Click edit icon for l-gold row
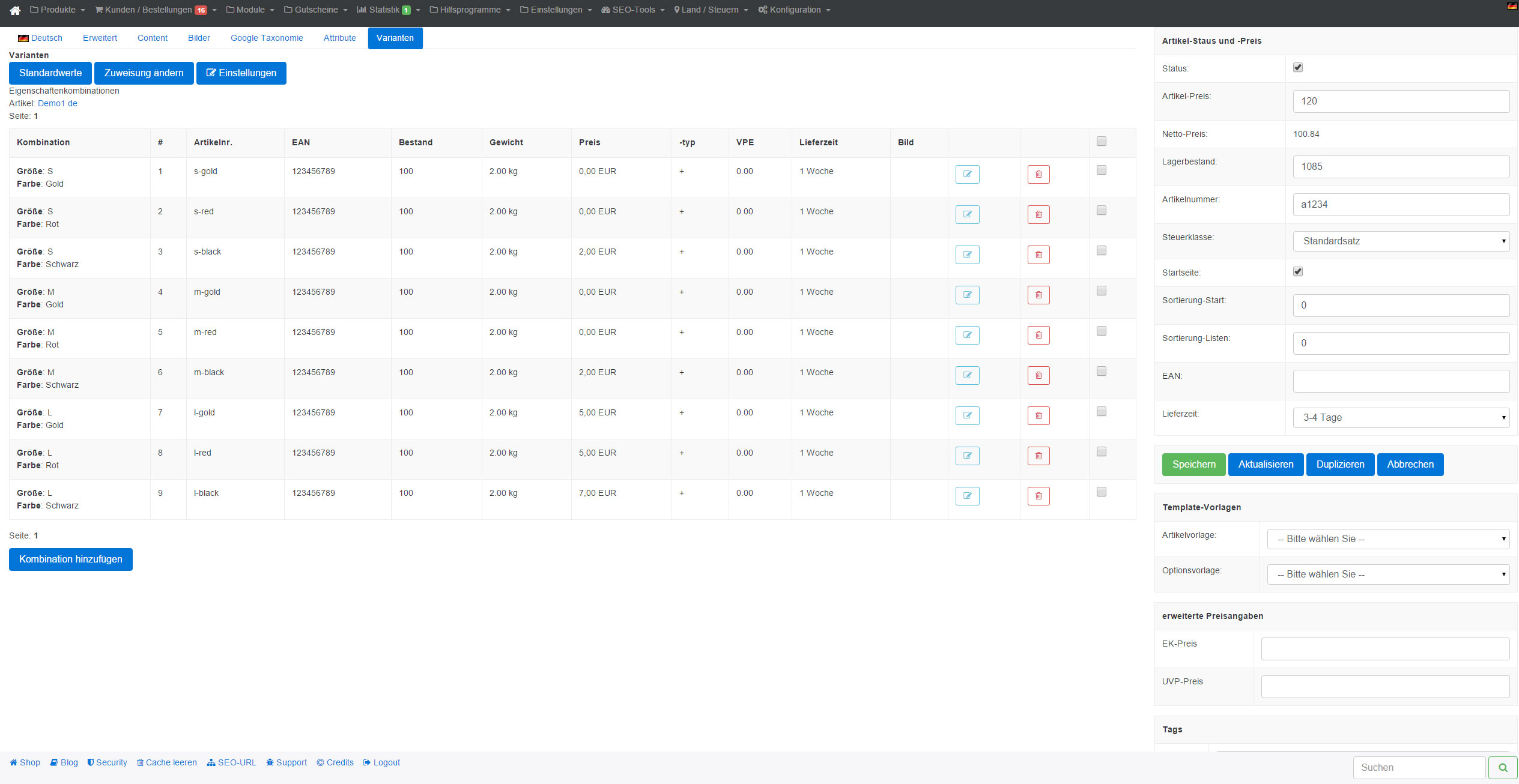The height and width of the screenshot is (784, 1519). point(967,415)
